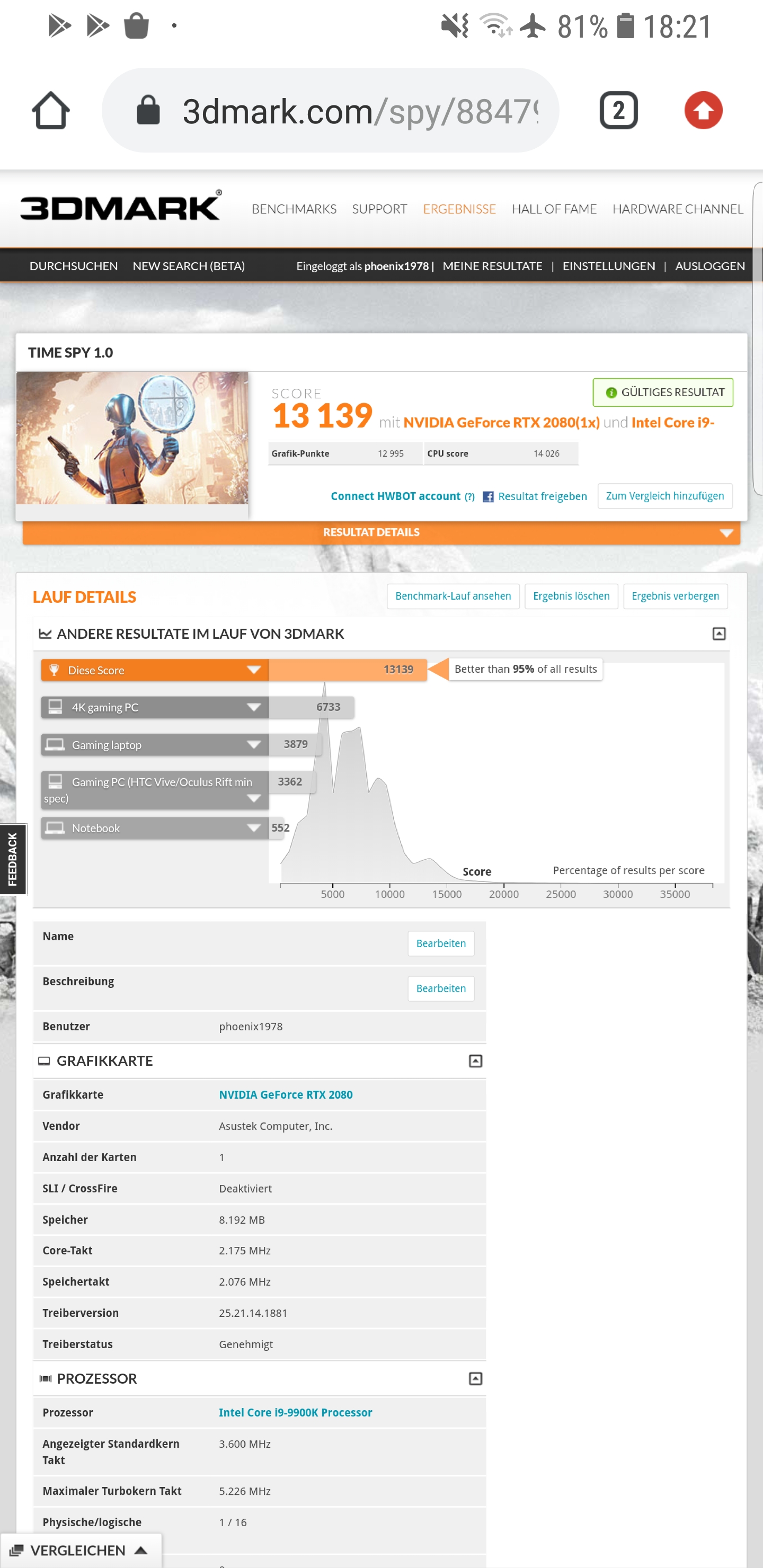Click the 3879 Gaming laptop bar
The height and width of the screenshot is (1568, 763).
pos(295,744)
